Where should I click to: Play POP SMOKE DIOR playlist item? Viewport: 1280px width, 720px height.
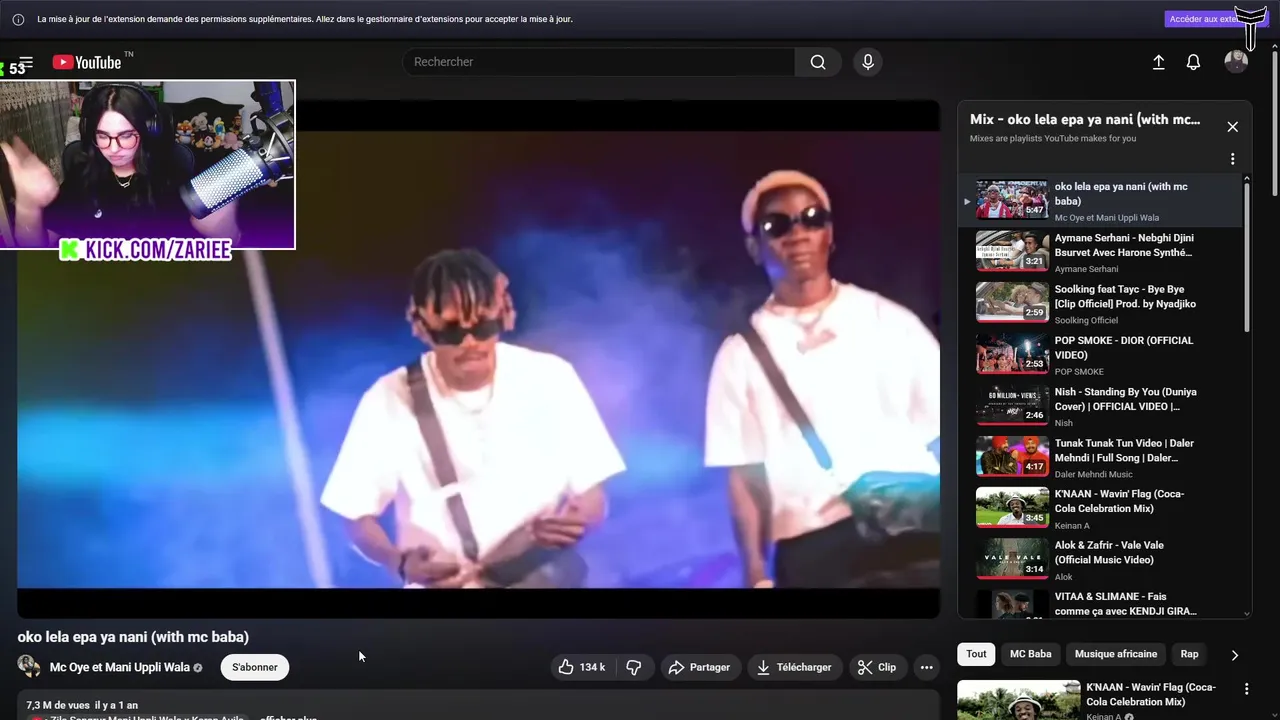pyautogui.click(x=1100, y=354)
